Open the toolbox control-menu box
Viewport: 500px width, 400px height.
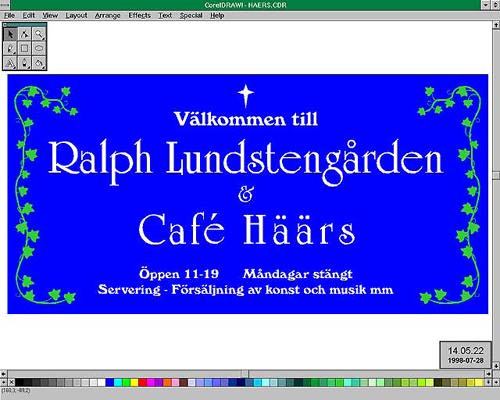(x=5, y=25)
